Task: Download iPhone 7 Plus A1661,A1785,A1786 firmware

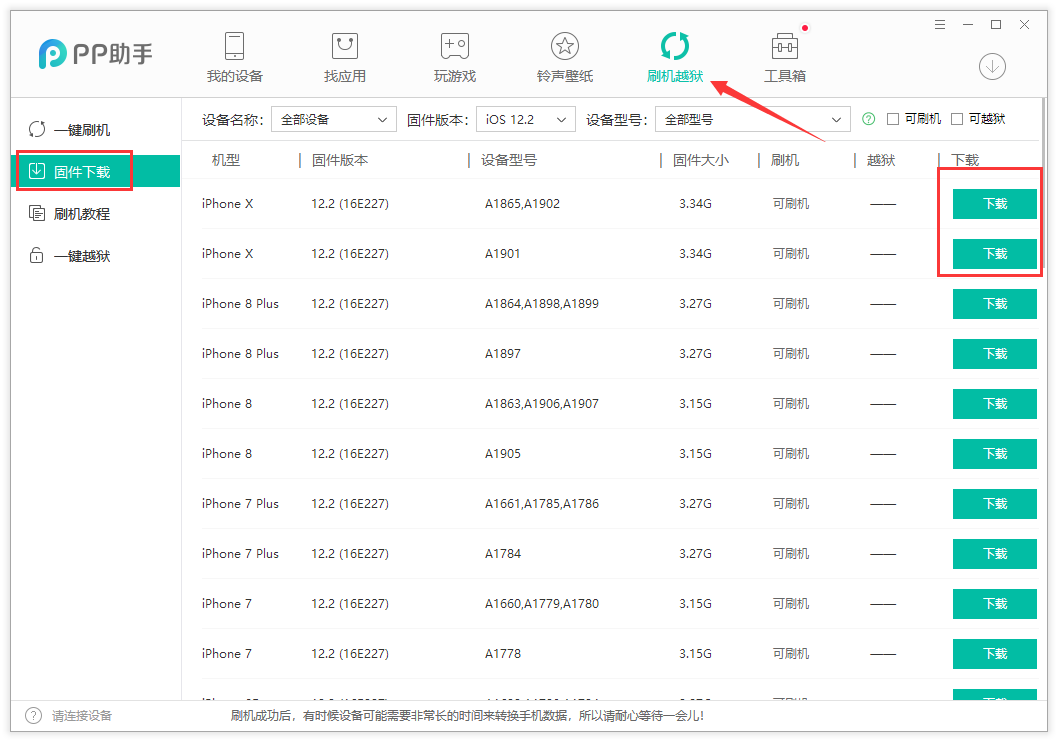Action: tap(995, 503)
